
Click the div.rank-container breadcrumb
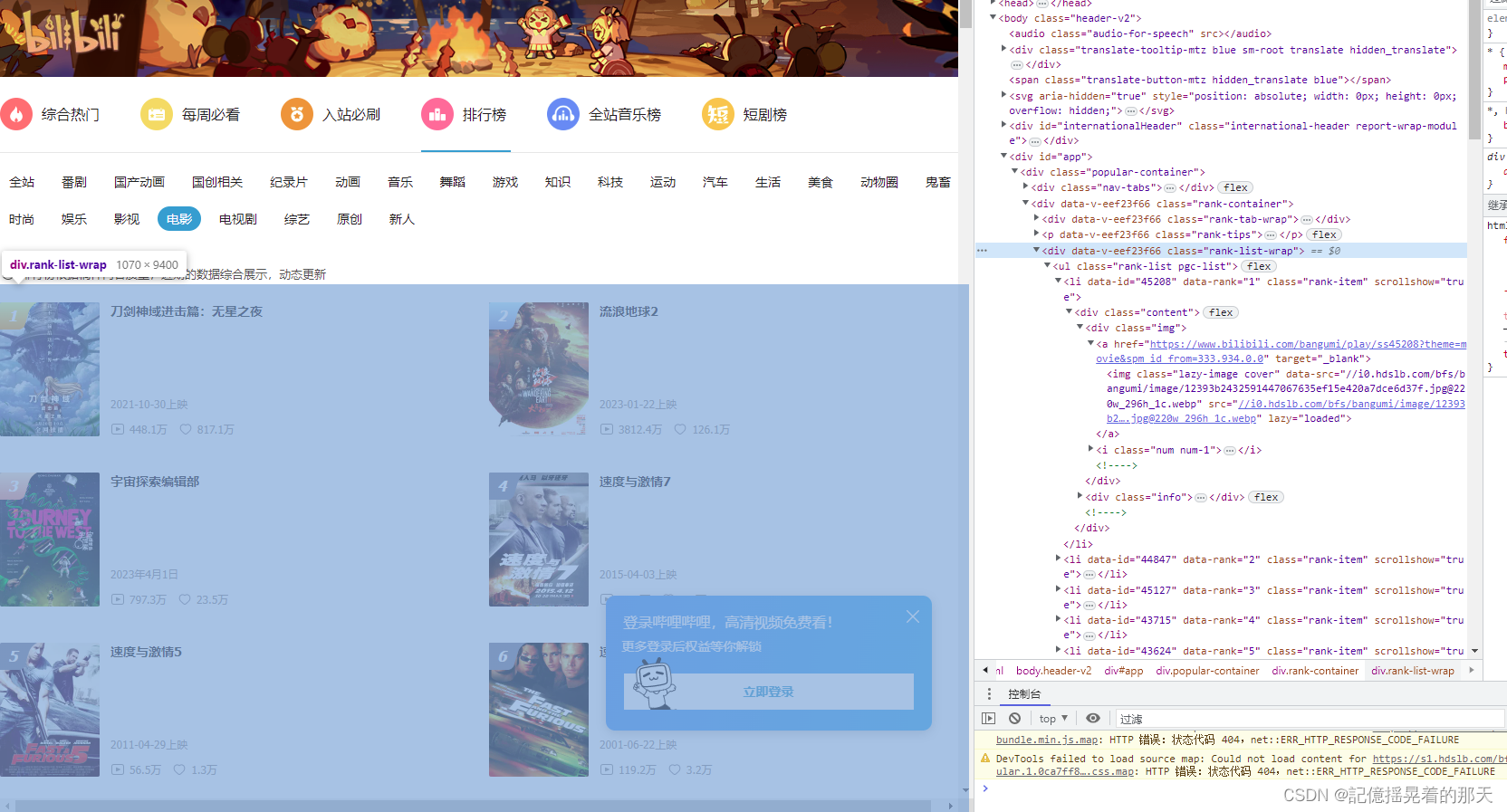coord(1315,671)
